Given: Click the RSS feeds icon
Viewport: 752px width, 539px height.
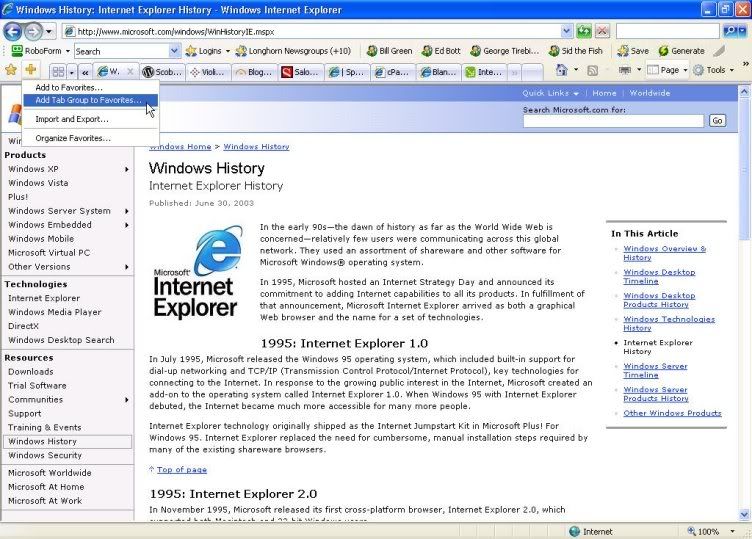Looking at the screenshot, I should click(593, 70).
